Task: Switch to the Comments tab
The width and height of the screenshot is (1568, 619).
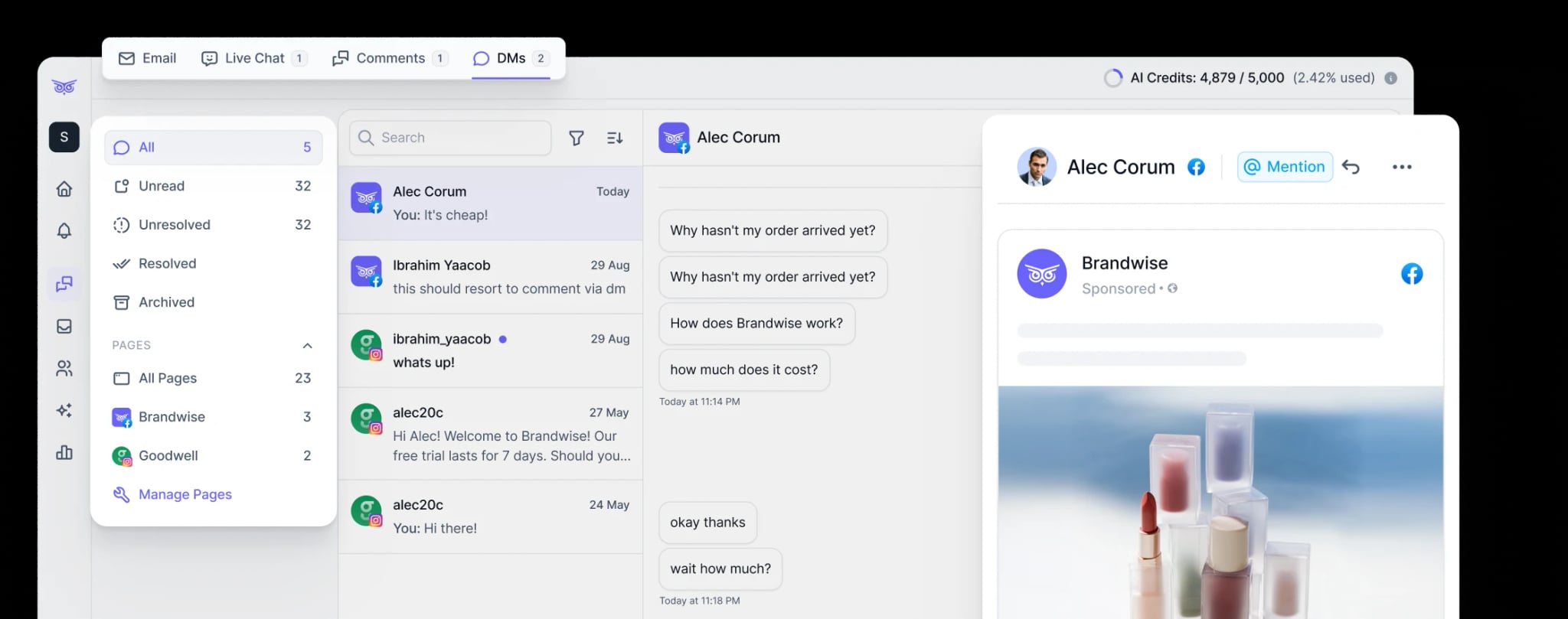Action: click(x=390, y=58)
